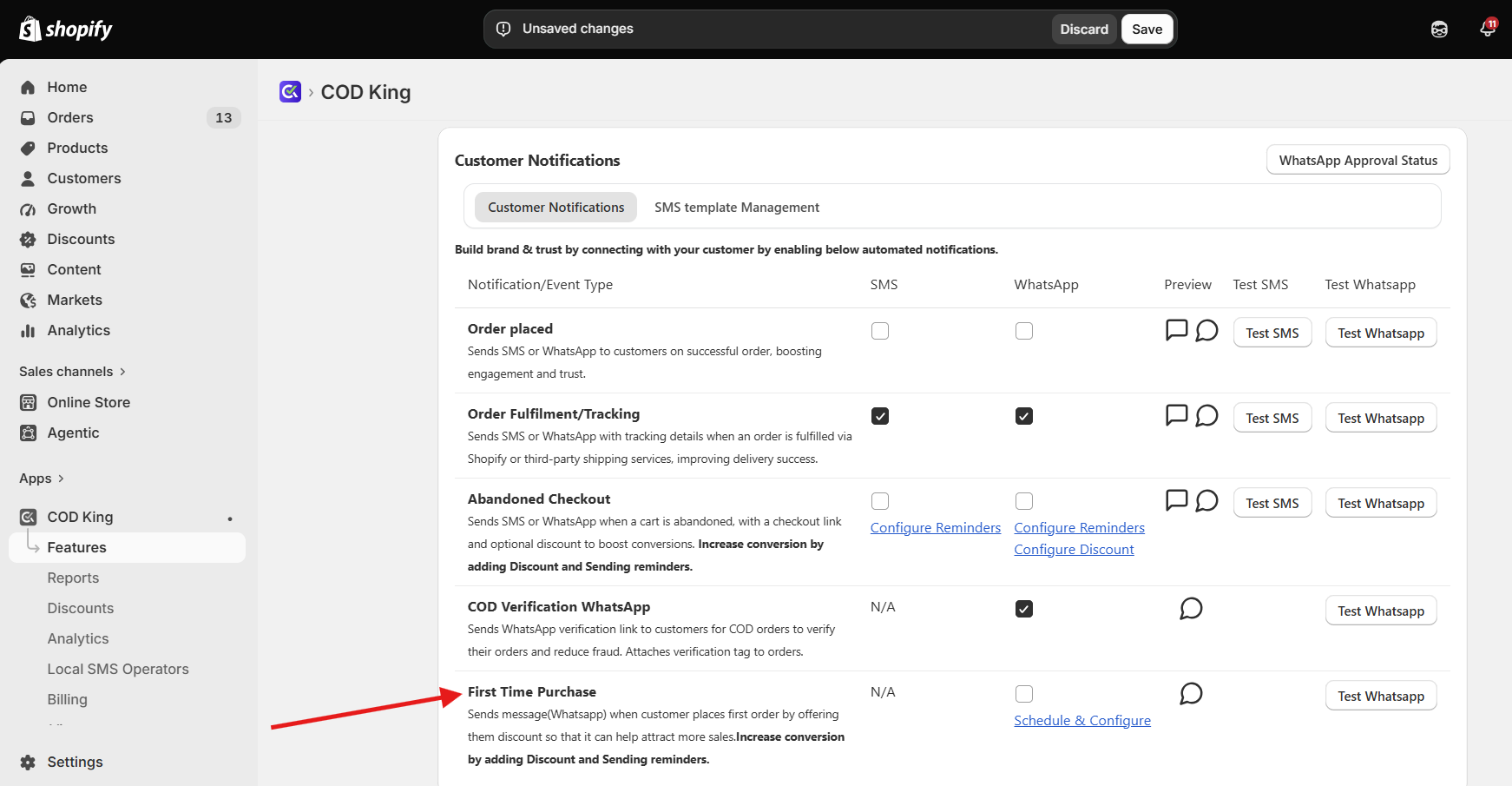Click the Orders count badge 13
This screenshot has height=786, width=1512.
pyautogui.click(x=224, y=117)
